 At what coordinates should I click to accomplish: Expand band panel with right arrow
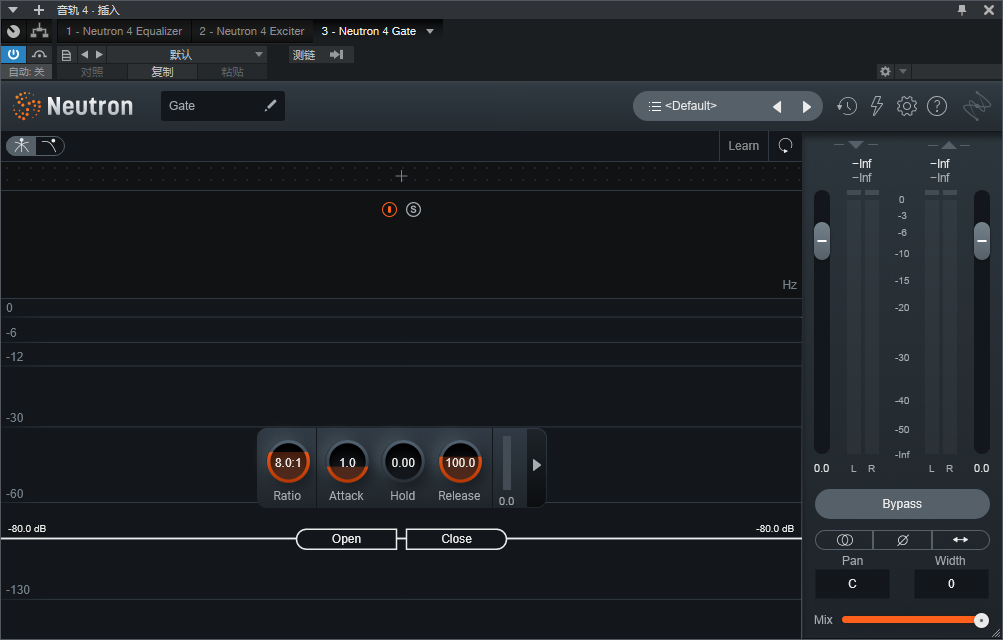tap(537, 465)
